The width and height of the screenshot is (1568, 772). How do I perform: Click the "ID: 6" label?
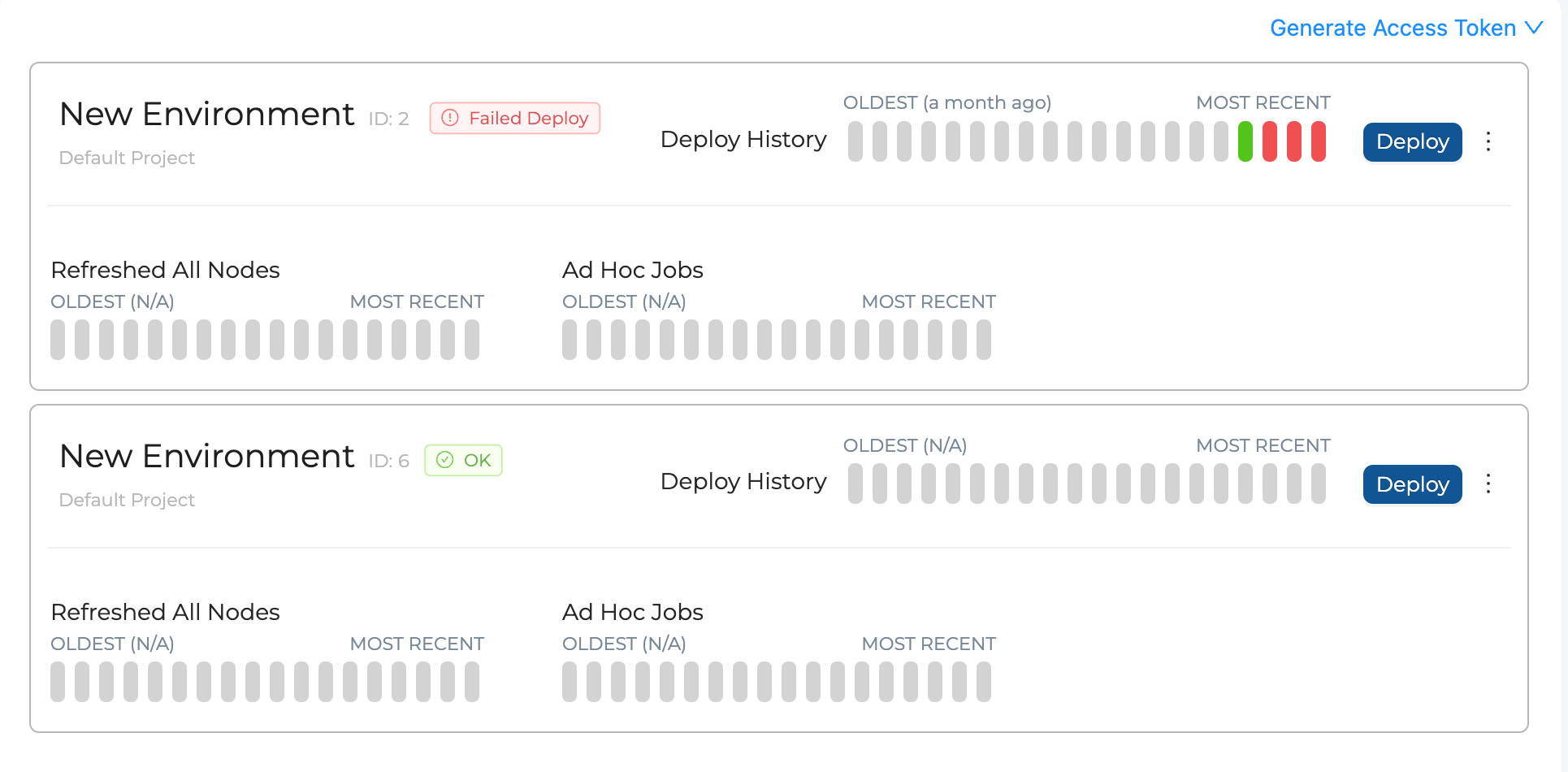pyautogui.click(x=388, y=461)
